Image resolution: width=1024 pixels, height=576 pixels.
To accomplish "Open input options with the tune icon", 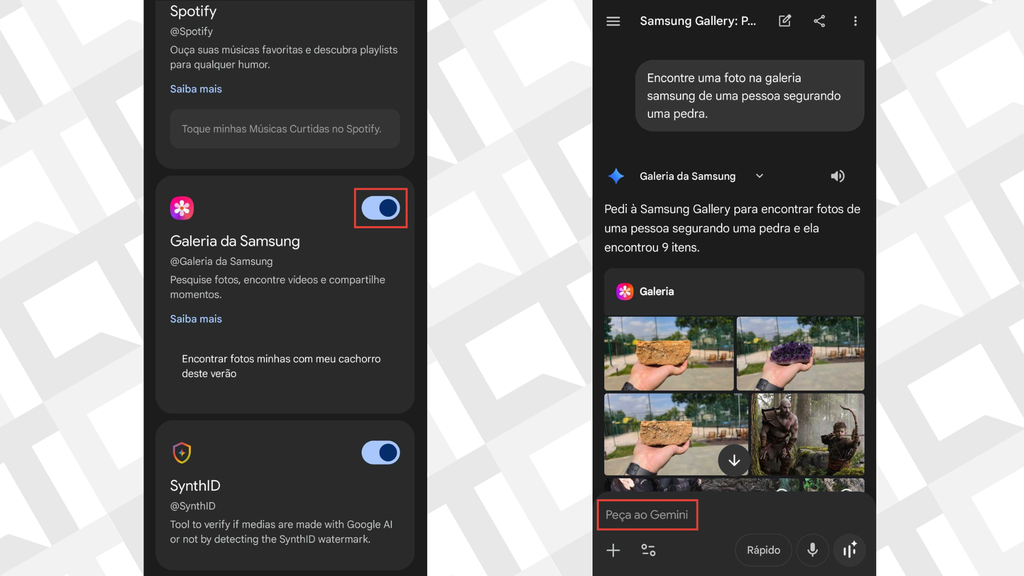I will (x=648, y=549).
